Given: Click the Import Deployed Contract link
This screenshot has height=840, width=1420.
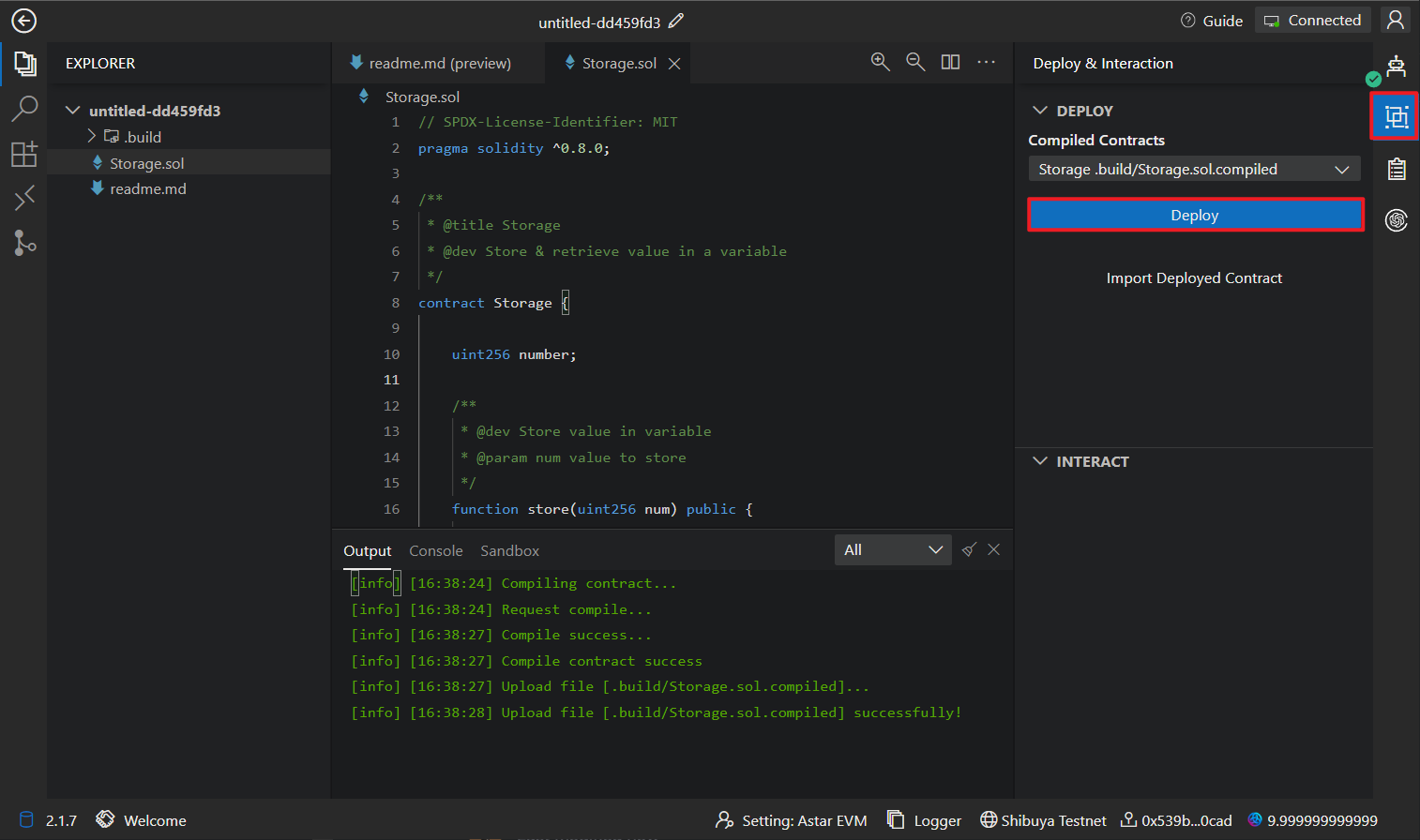Looking at the screenshot, I should click(1193, 278).
